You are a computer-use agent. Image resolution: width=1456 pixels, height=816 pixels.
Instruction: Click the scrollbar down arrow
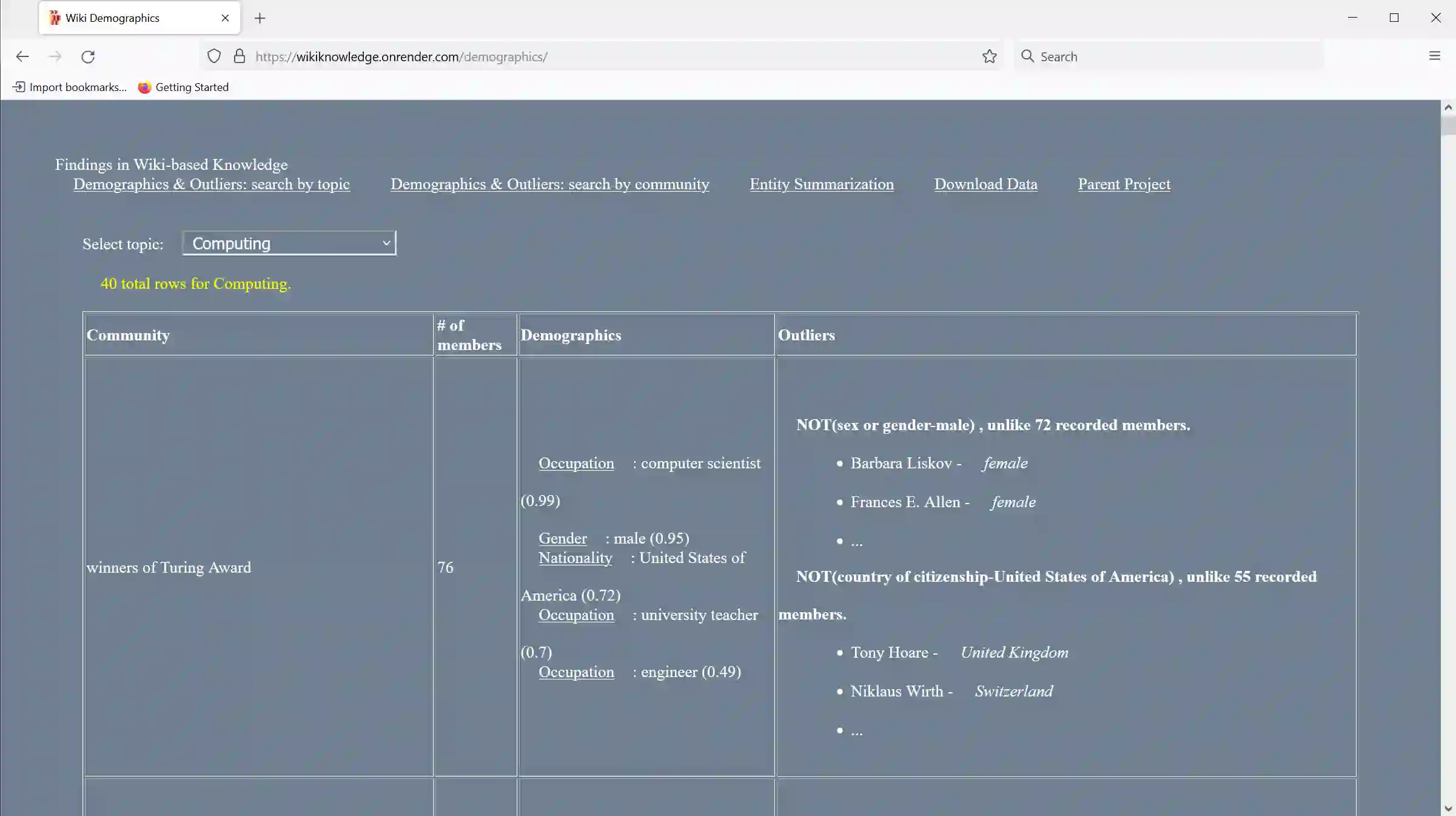[1448, 808]
